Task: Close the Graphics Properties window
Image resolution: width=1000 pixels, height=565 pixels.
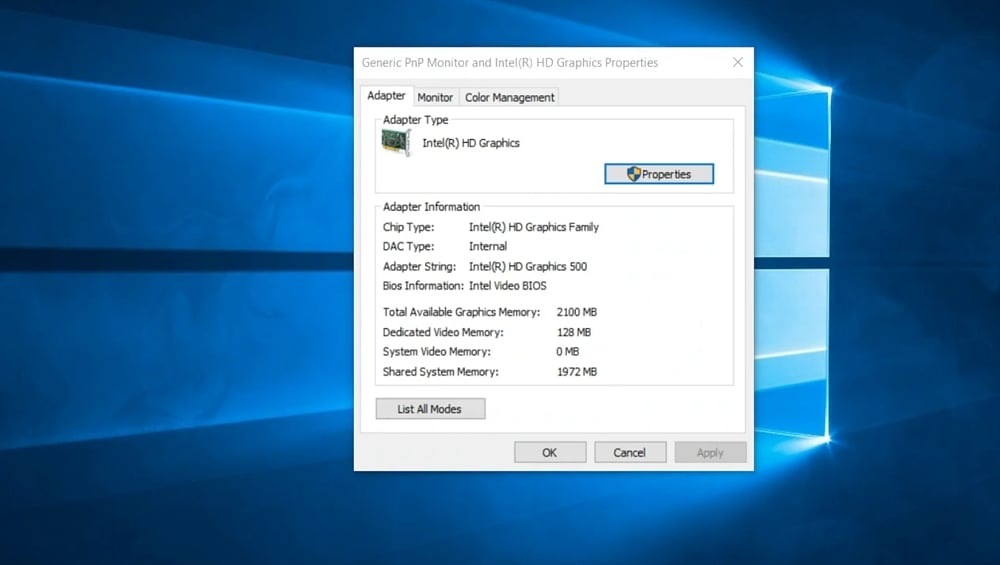Action: (x=738, y=62)
